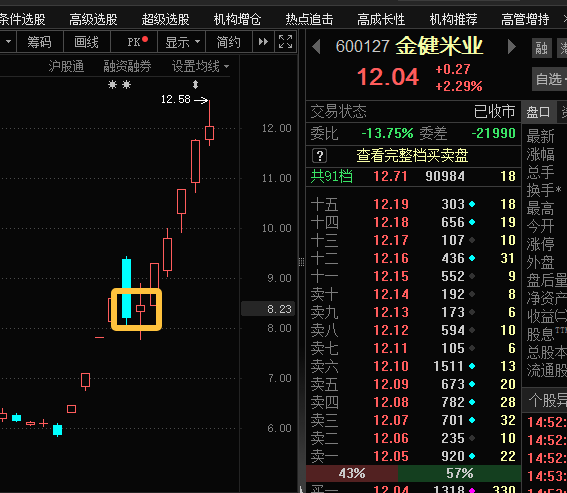
Task: Click stock code 600127
Action: coord(362,46)
